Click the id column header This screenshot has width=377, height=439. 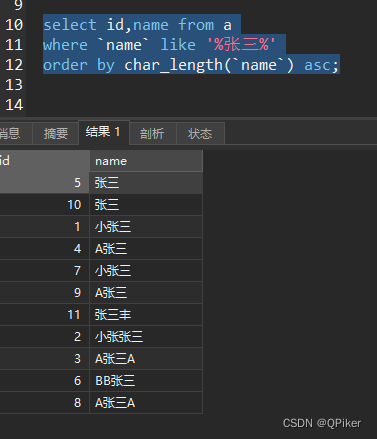click(44, 161)
